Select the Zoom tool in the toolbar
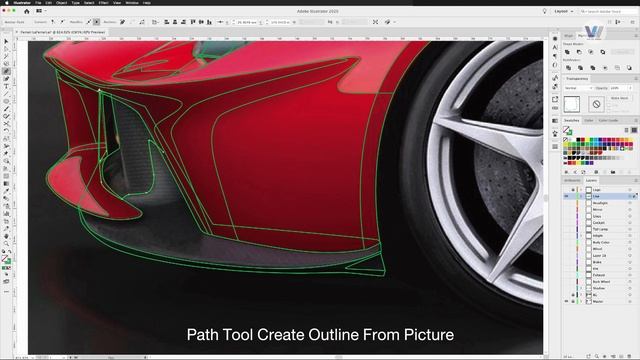This screenshot has width=640, height=360. pos(6,243)
